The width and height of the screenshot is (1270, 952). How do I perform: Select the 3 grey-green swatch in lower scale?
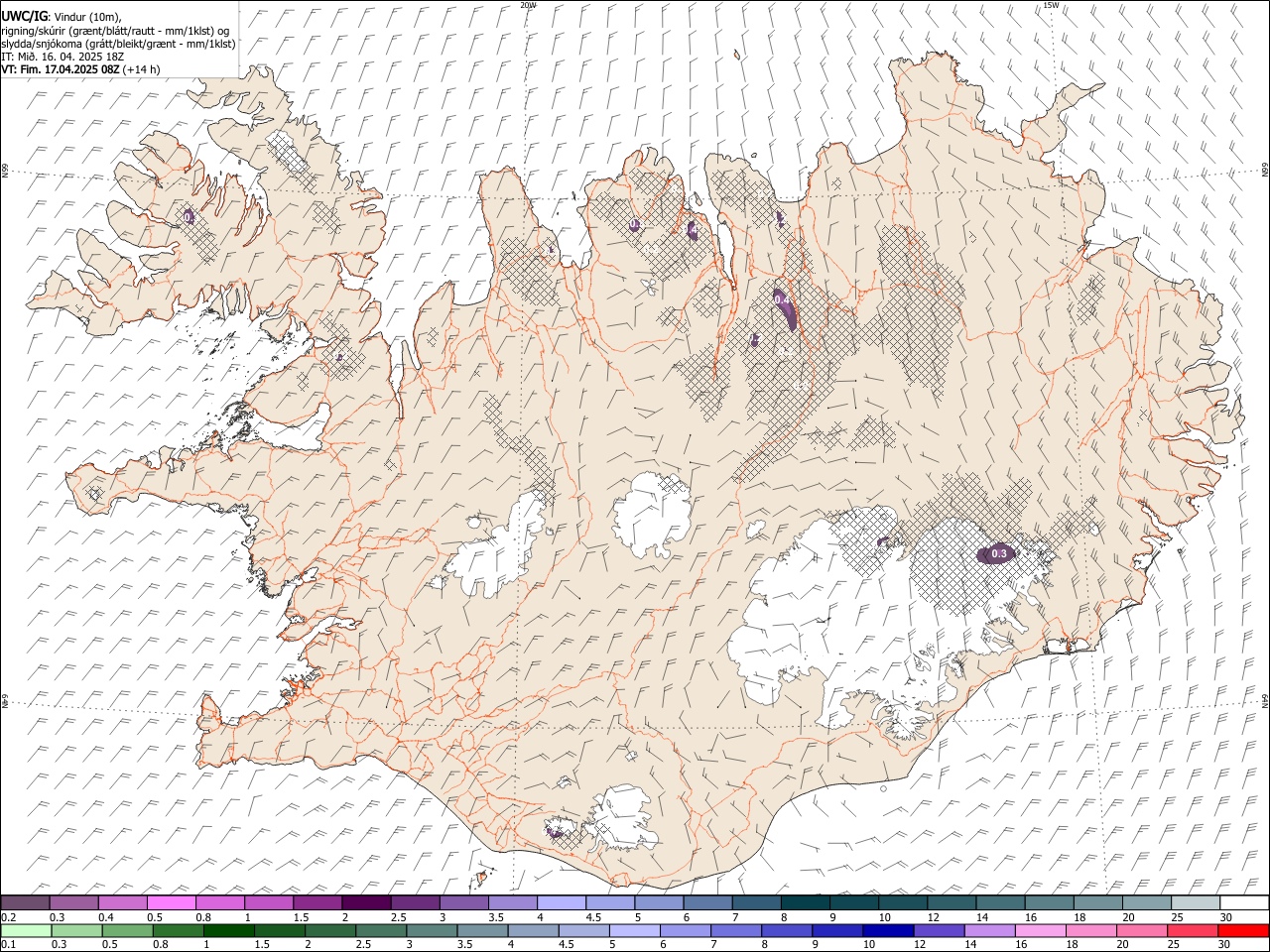[x=432, y=930]
